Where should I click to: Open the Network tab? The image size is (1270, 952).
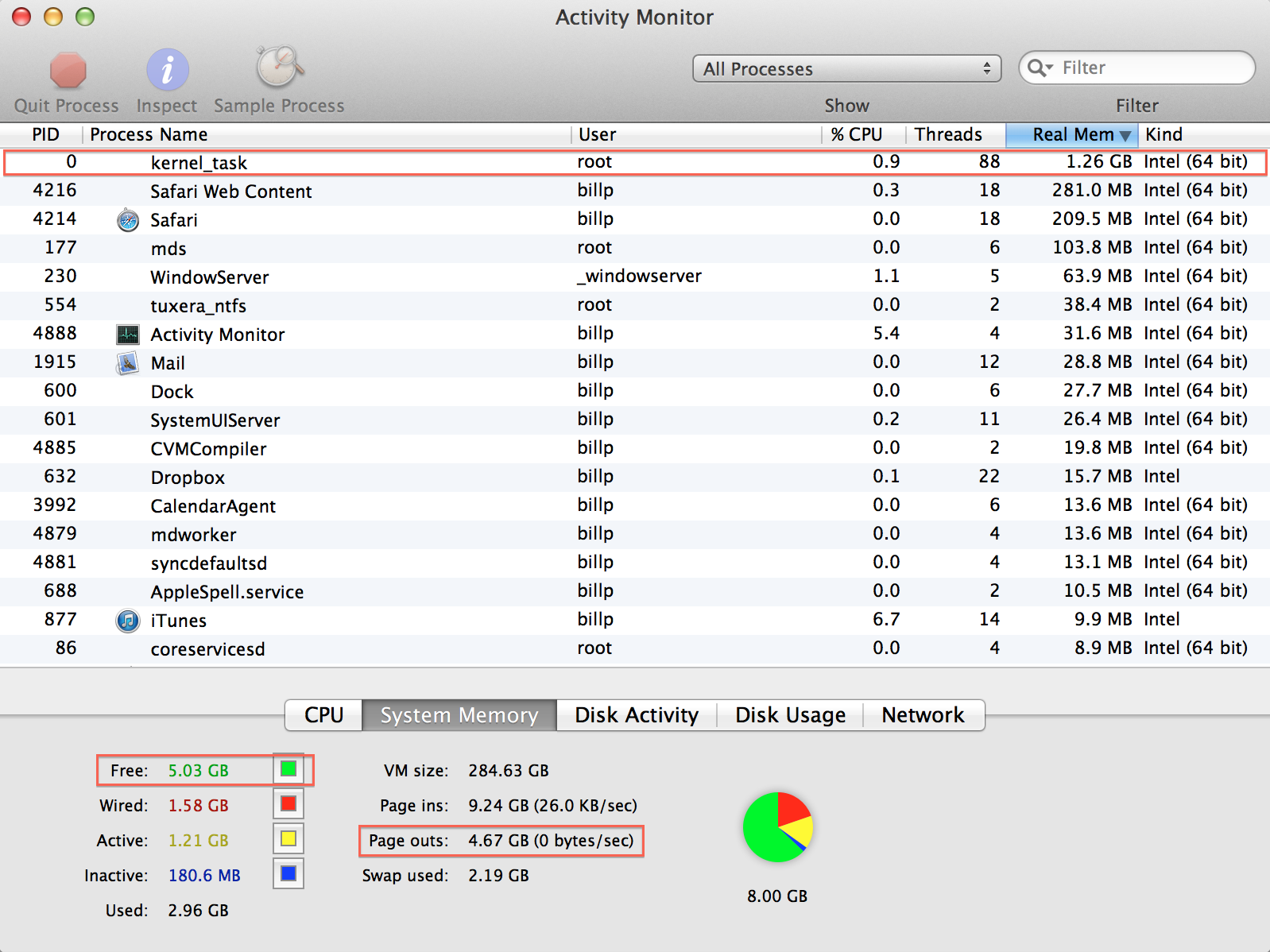[923, 715]
